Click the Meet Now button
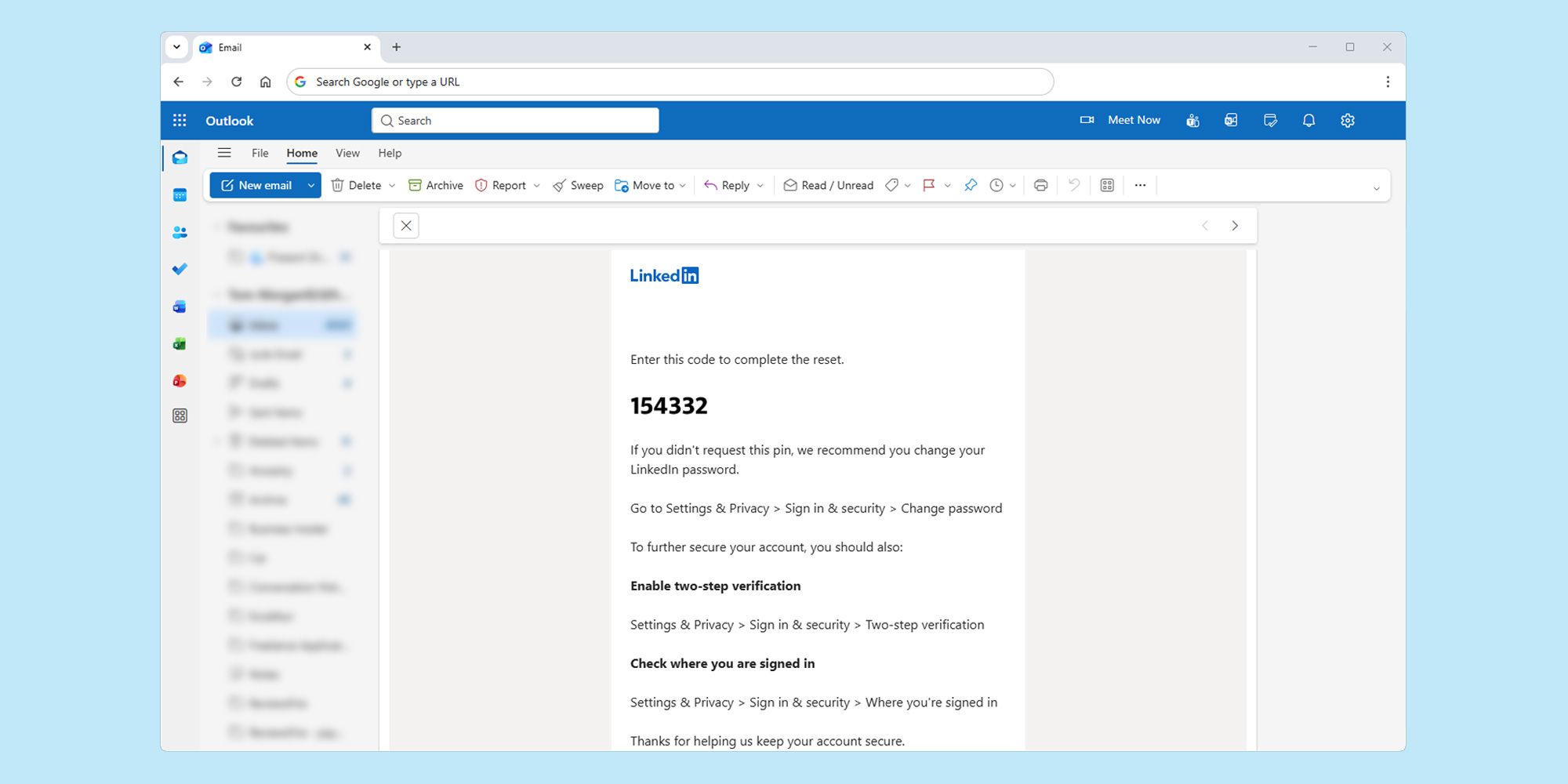The image size is (1568, 784). 1134,120
